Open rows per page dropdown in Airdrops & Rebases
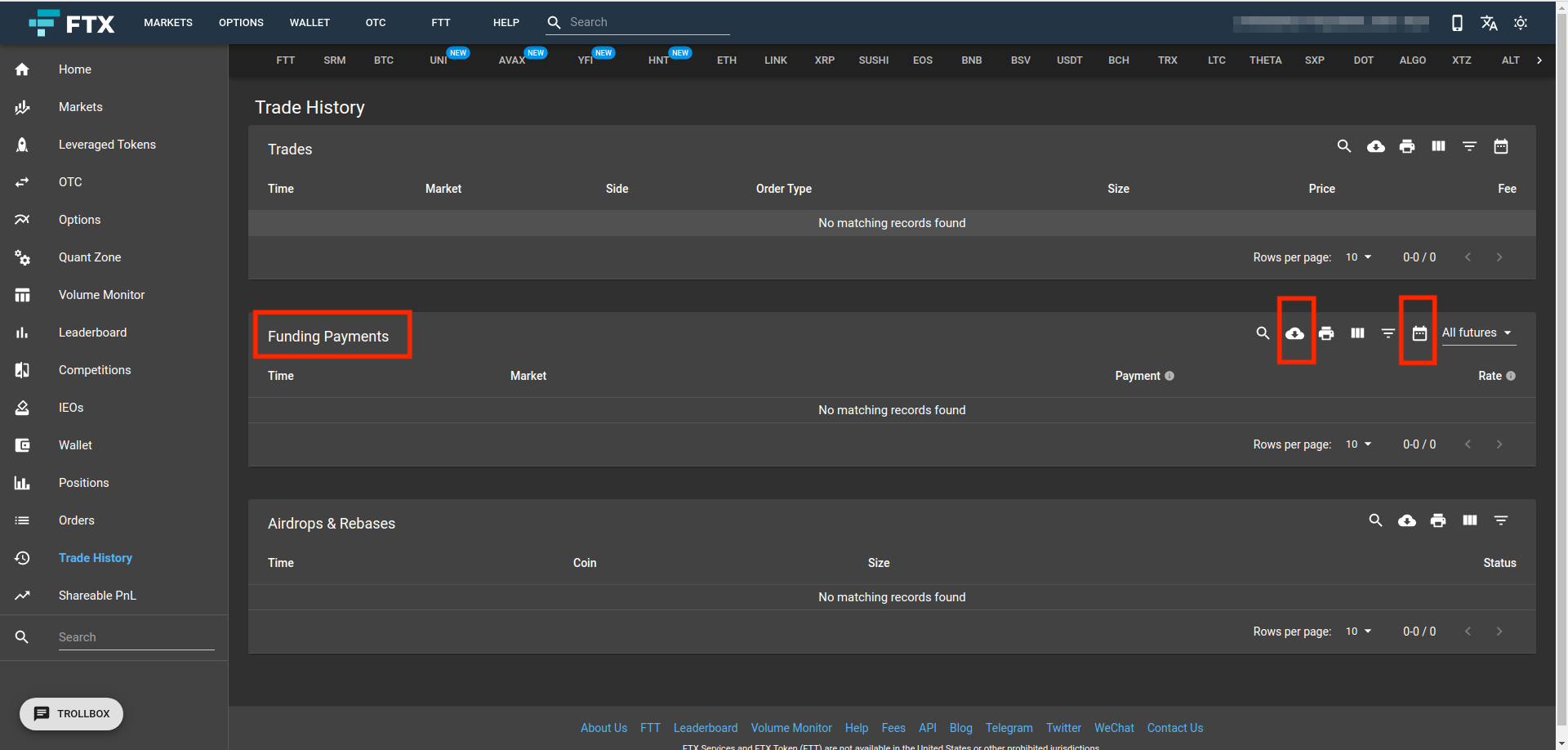 click(x=1359, y=632)
